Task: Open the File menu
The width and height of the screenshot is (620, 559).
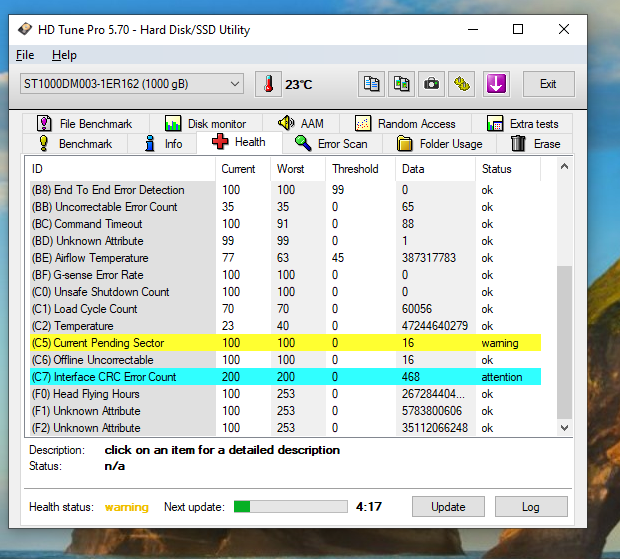Action: [x=25, y=55]
